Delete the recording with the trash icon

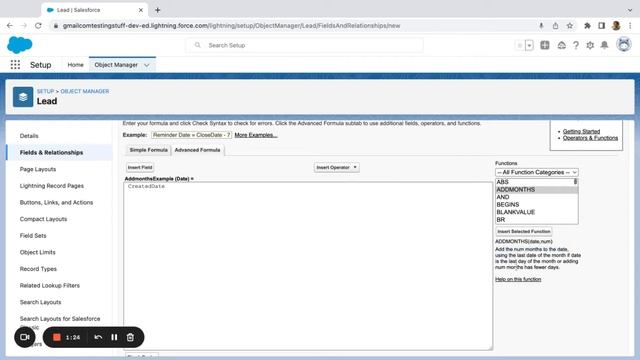[x=130, y=337]
